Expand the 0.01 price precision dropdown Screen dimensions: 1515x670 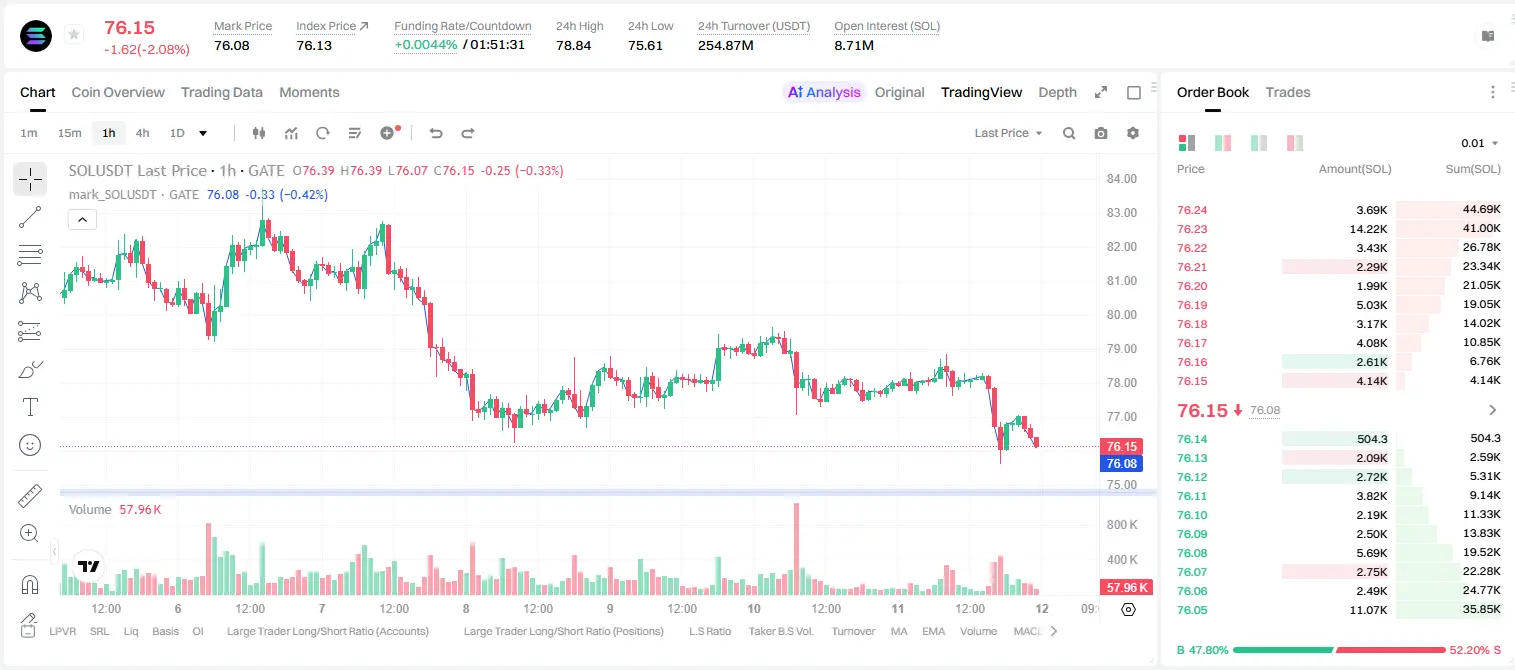(1480, 143)
